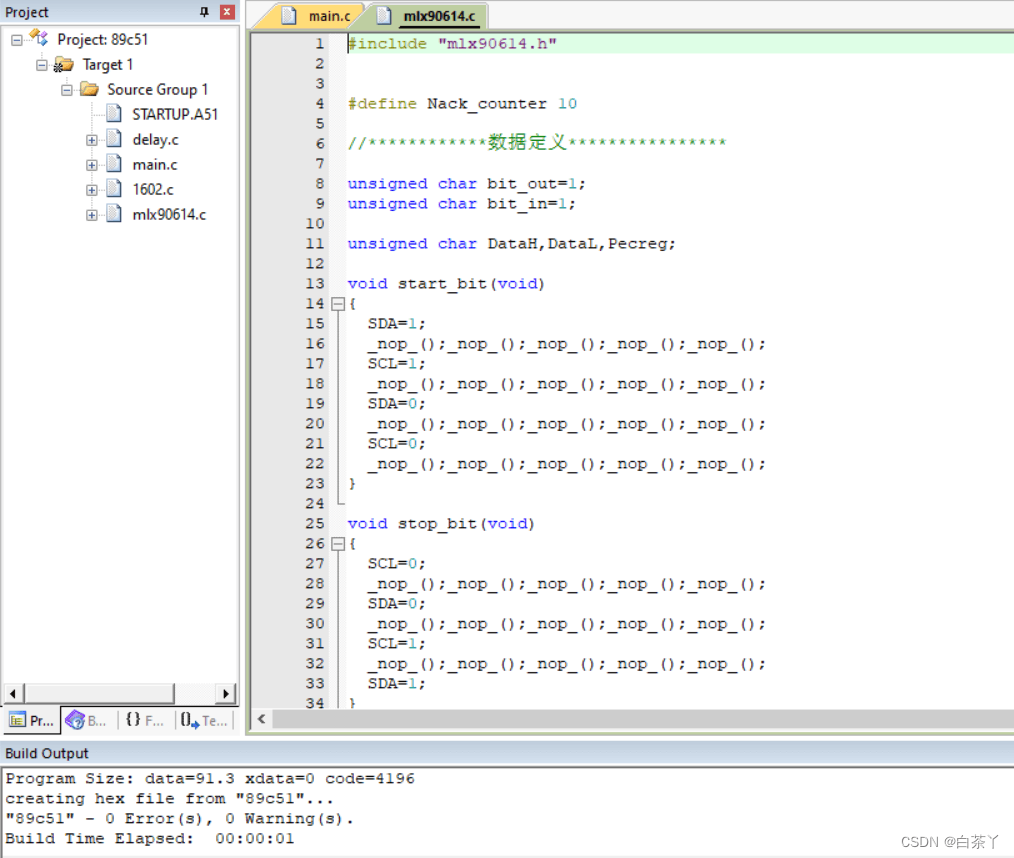1014x858 pixels.
Task: Select delay.c in the project tree
Action: pyautogui.click(x=155, y=140)
